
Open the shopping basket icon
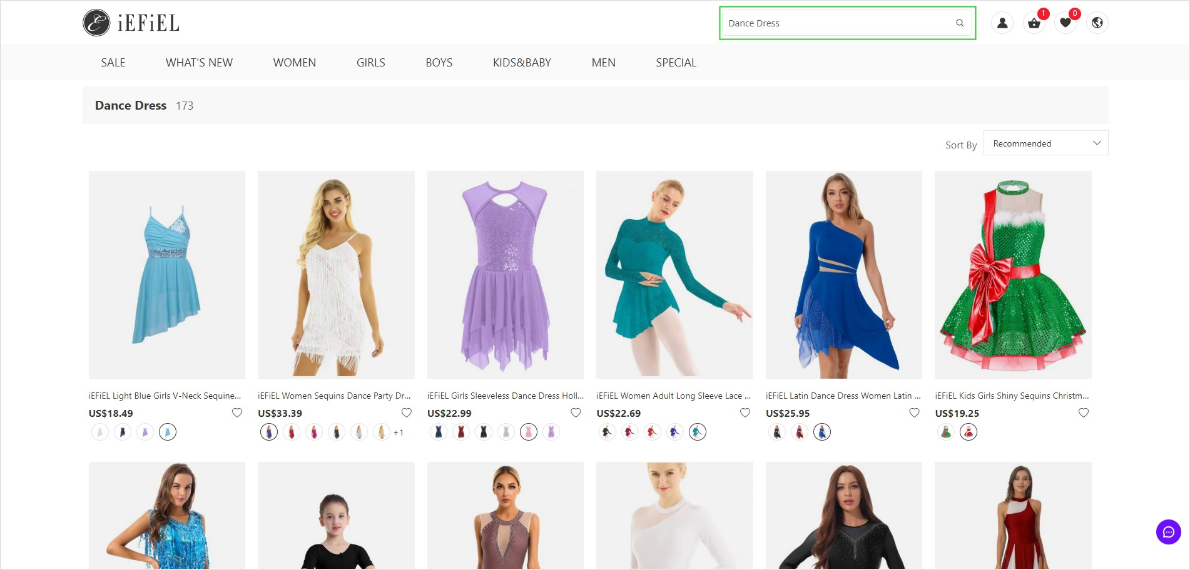(1034, 23)
